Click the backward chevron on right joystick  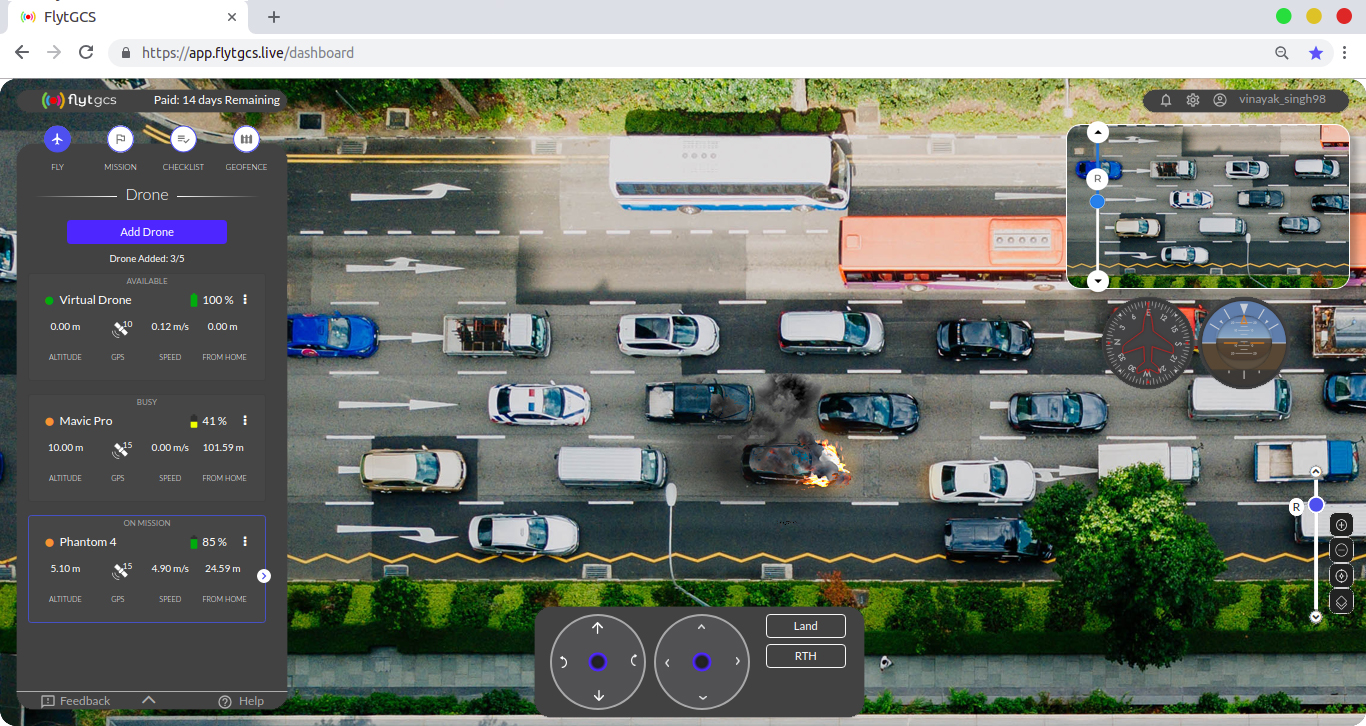pyautogui.click(x=702, y=697)
